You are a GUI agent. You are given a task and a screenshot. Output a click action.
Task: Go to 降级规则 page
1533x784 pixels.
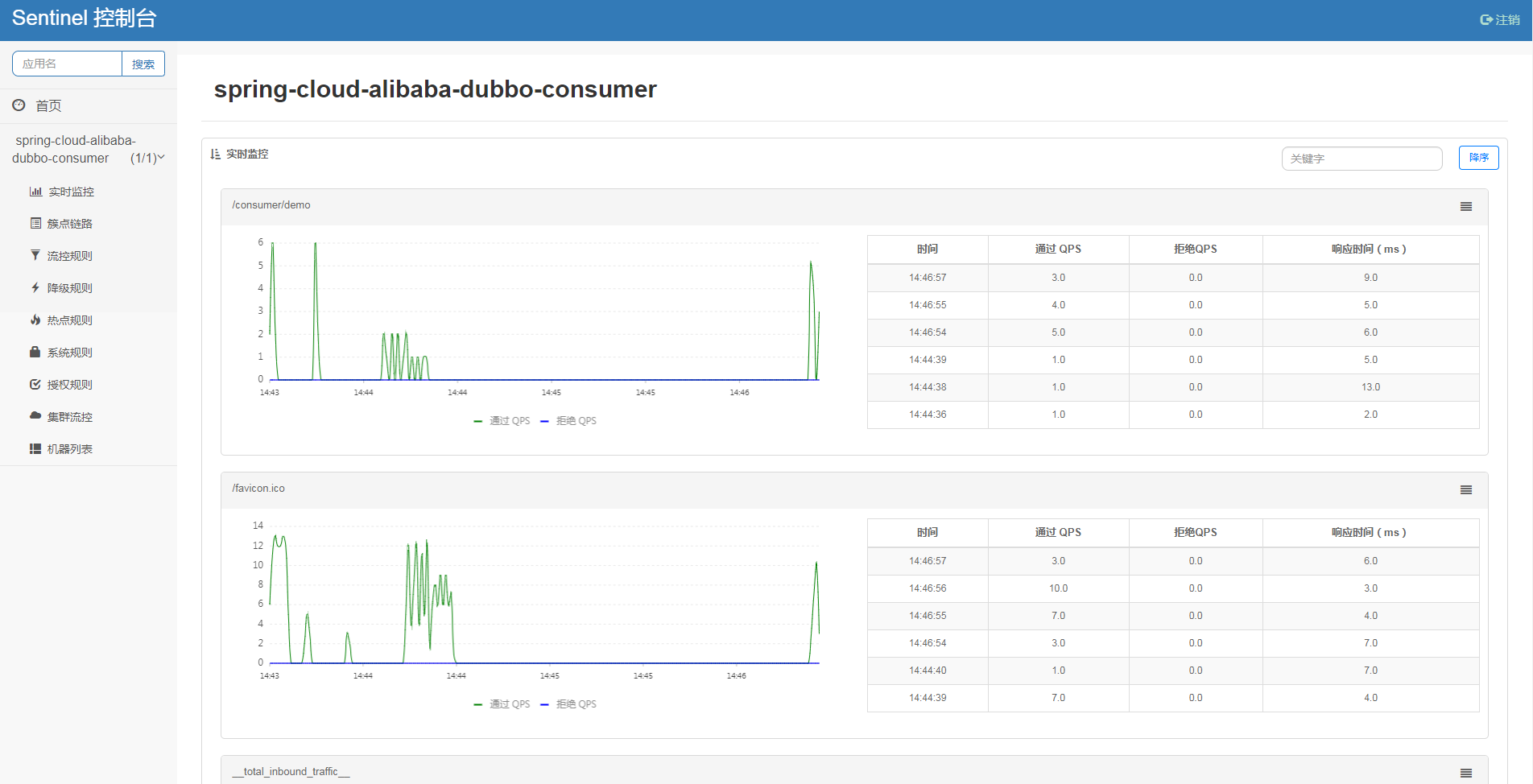click(70, 288)
